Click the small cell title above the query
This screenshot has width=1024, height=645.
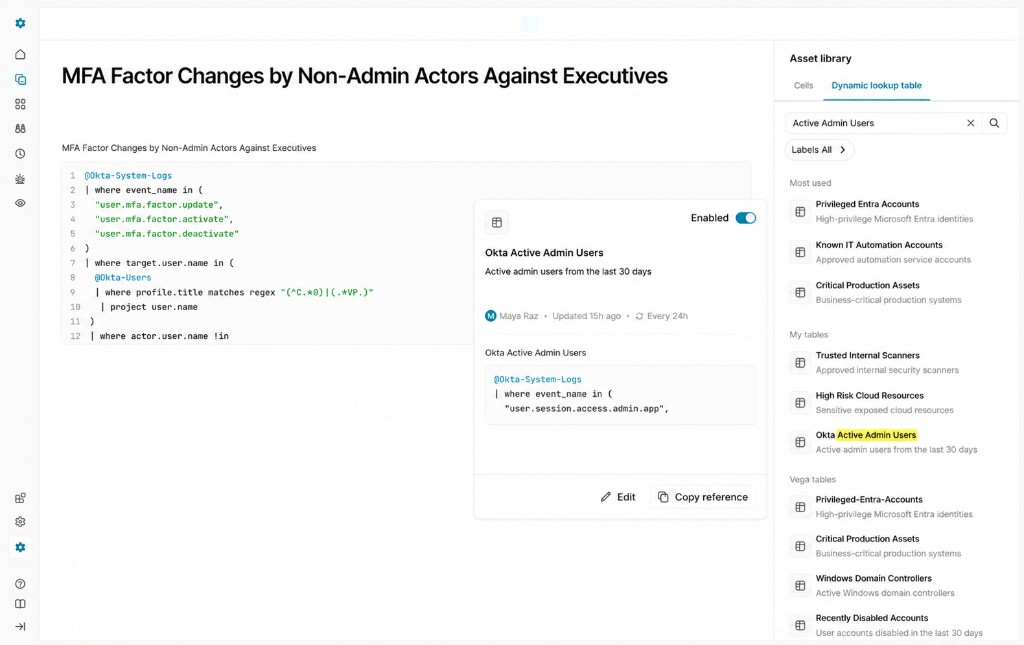point(189,148)
